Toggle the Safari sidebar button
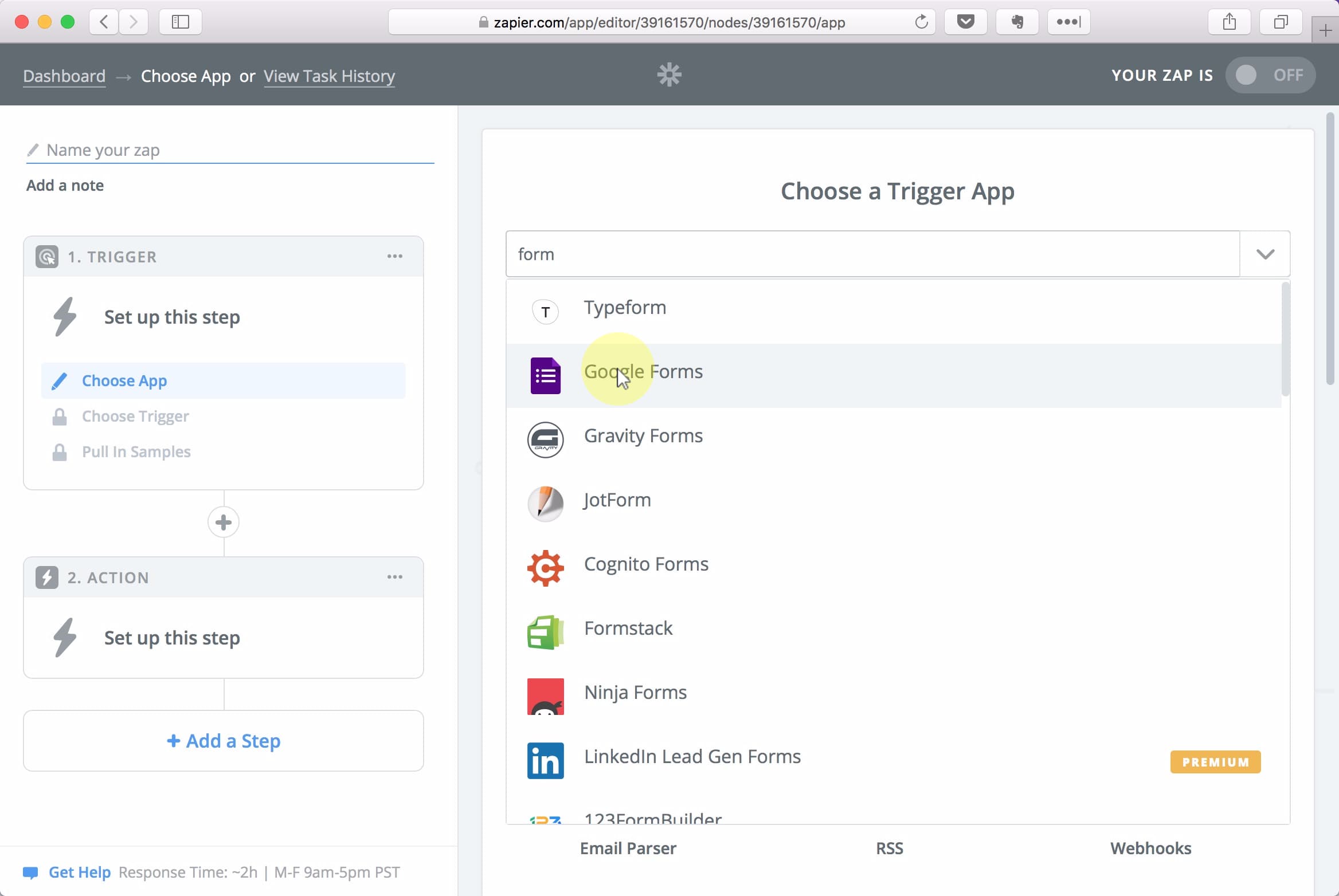Viewport: 1339px width, 896px height. 181,22
